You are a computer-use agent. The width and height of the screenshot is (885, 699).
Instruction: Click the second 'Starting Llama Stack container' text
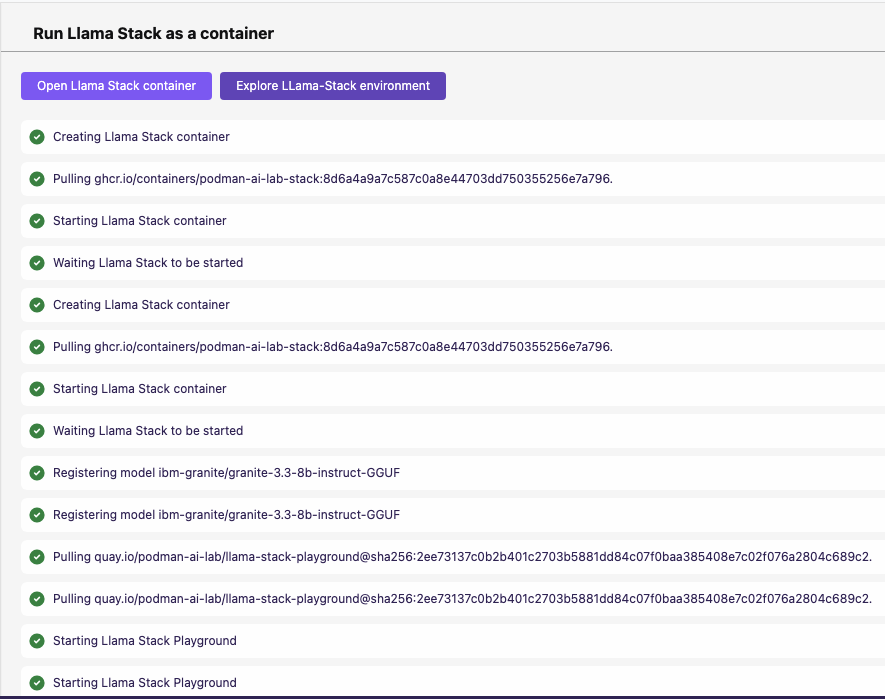pos(140,389)
